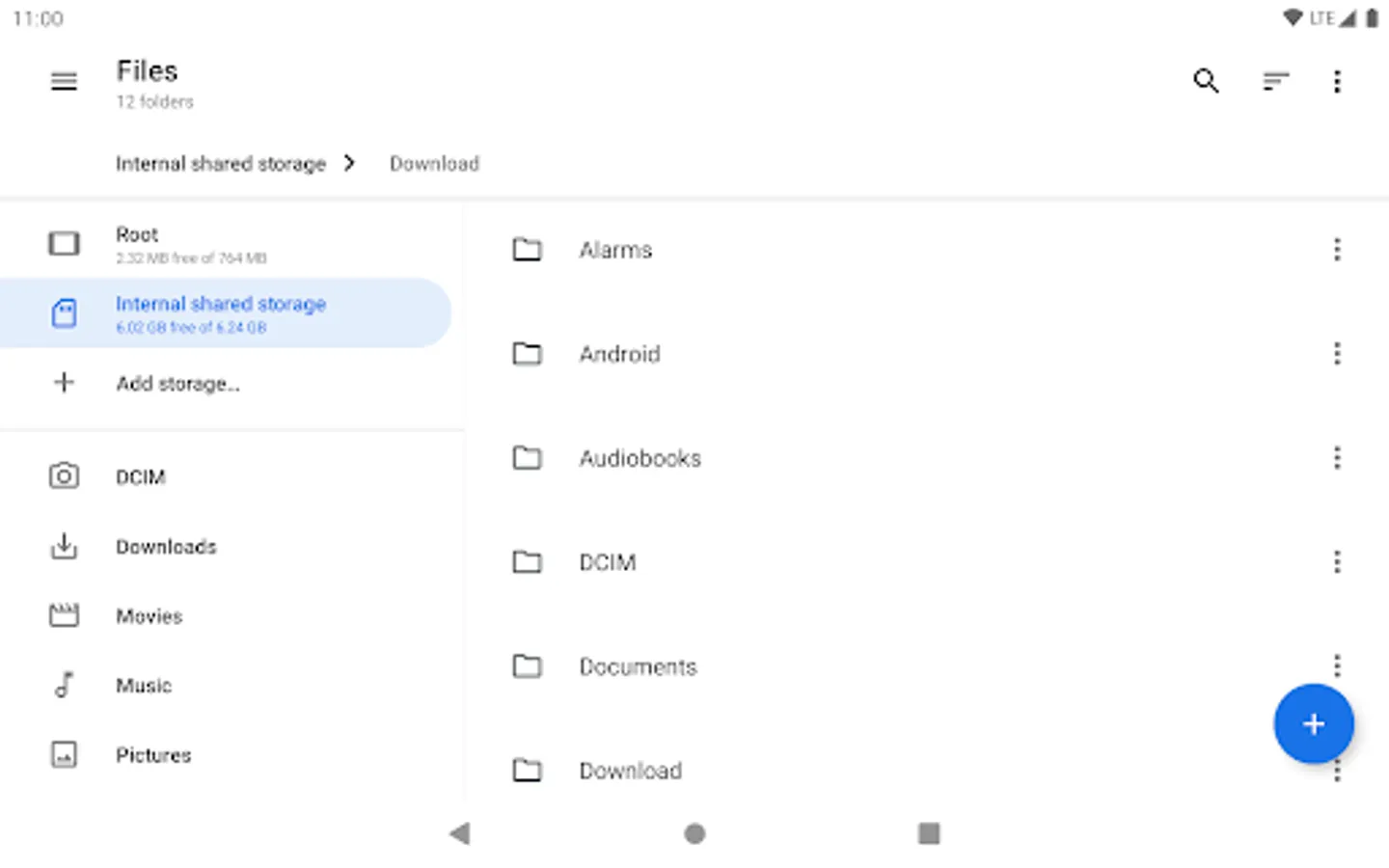
Task: Tap the blue add floating button
Action: (x=1314, y=724)
